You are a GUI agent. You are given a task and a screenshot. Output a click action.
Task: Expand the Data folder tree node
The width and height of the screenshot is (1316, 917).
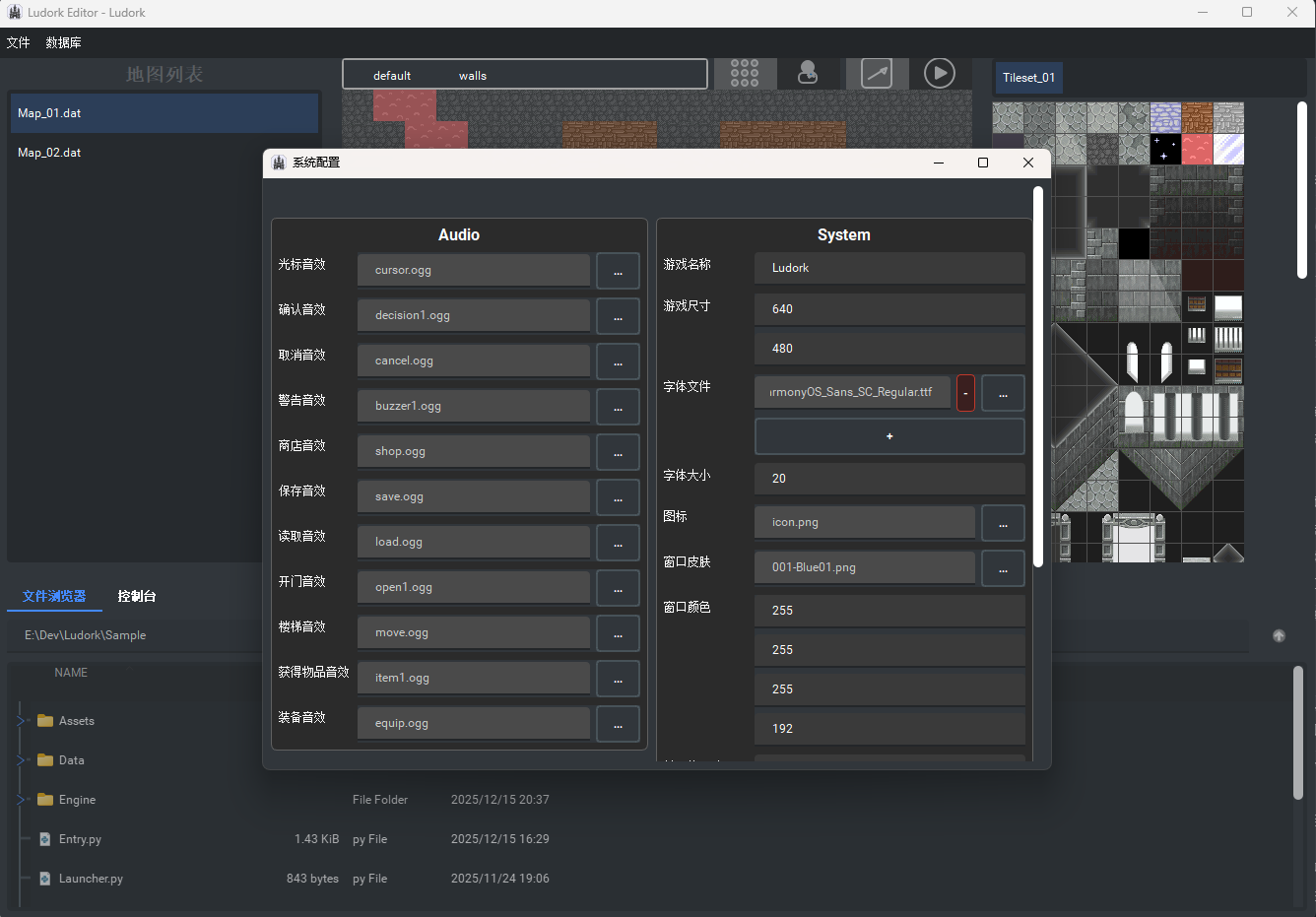point(21,760)
